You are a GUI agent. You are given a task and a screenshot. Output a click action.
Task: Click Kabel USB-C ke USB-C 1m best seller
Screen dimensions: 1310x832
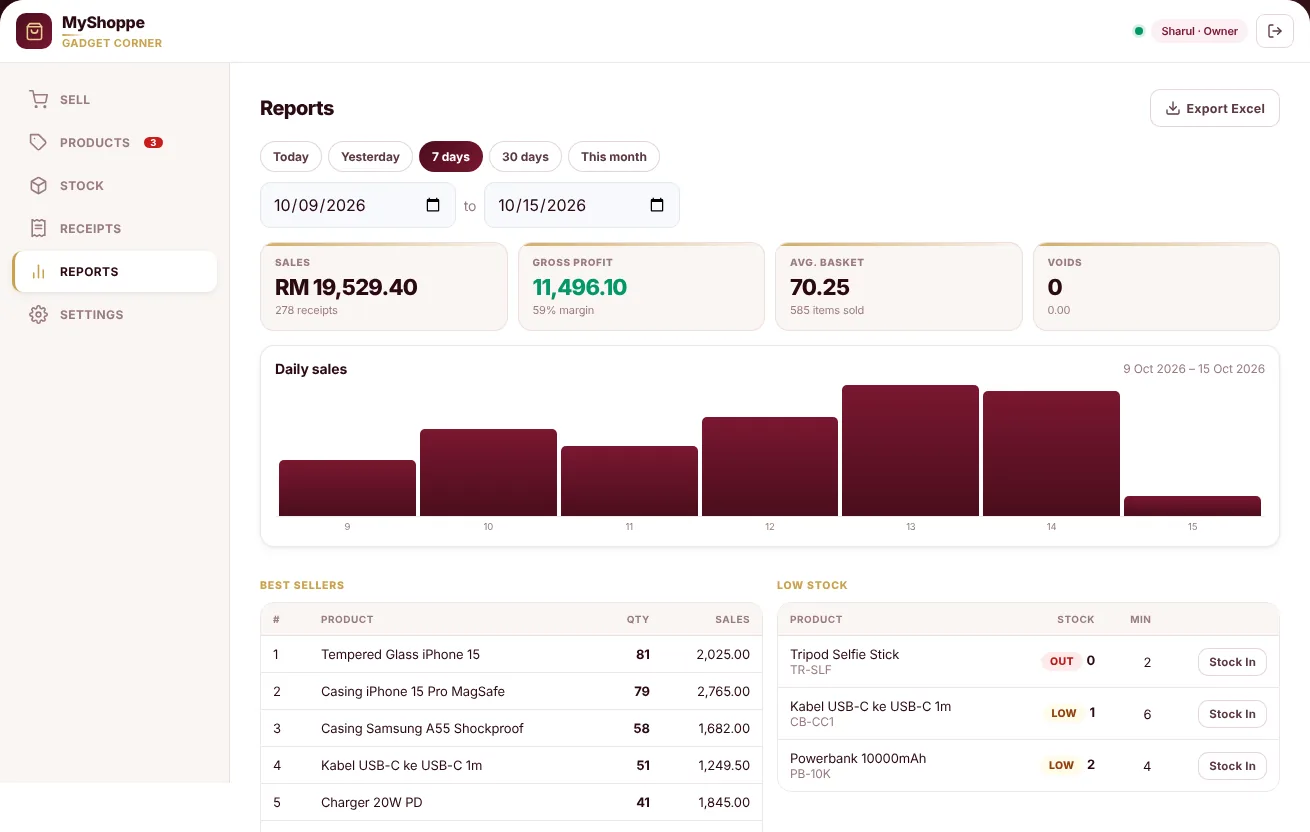pos(511,766)
